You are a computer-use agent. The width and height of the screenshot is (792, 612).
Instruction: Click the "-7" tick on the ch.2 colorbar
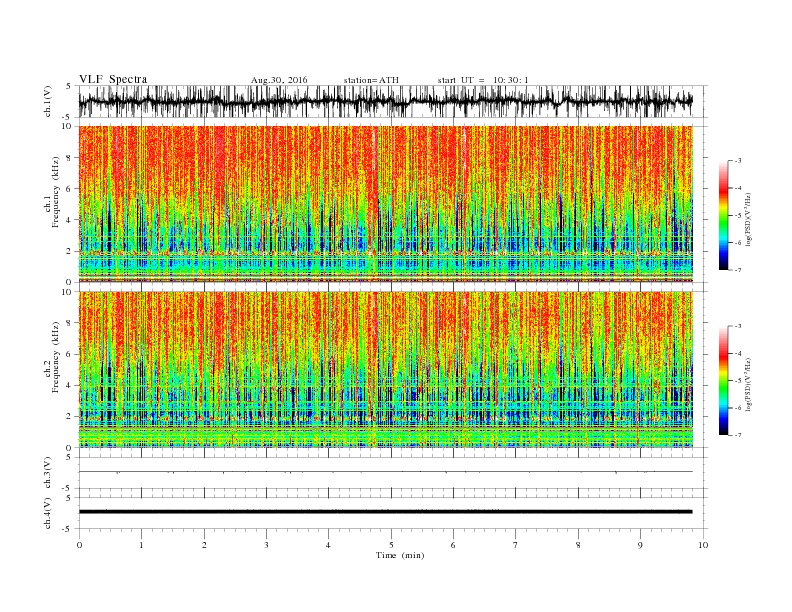click(x=738, y=435)
